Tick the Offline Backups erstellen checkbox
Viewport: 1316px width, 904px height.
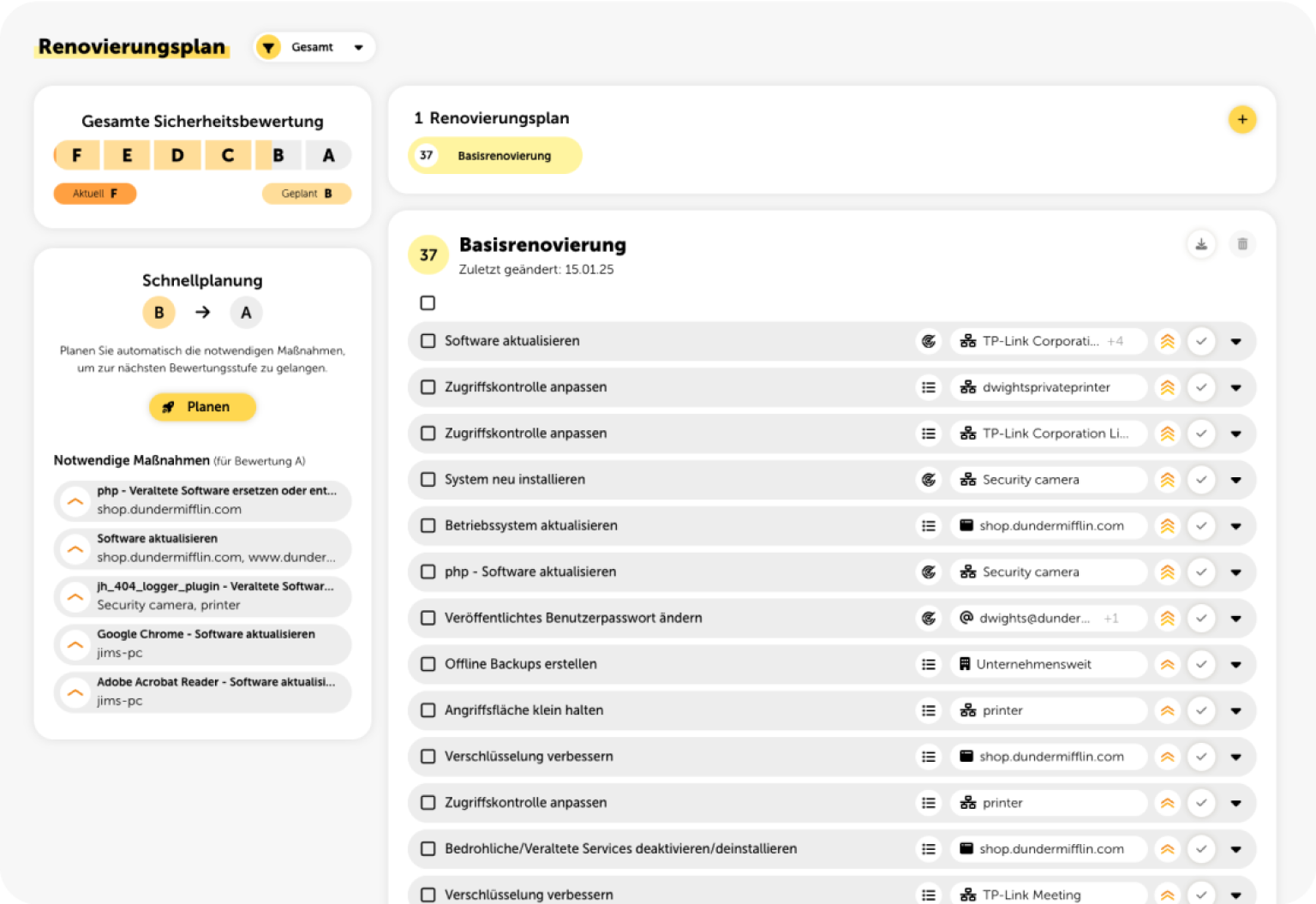(x=428, y=664)
